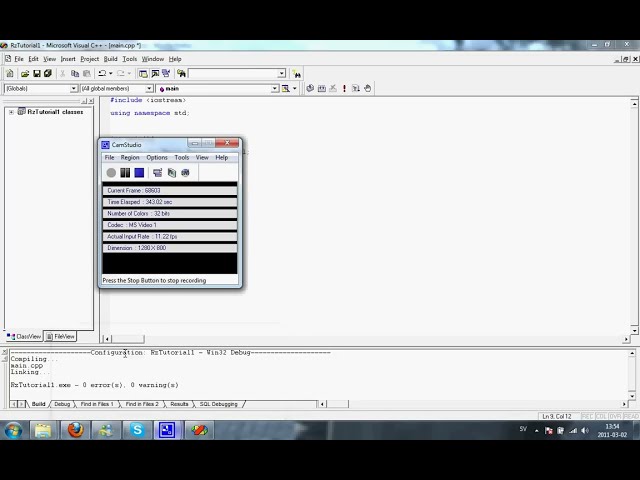Open the Window List icon
The width and height of the screenshot is (640, 480).
pos(166,73)
